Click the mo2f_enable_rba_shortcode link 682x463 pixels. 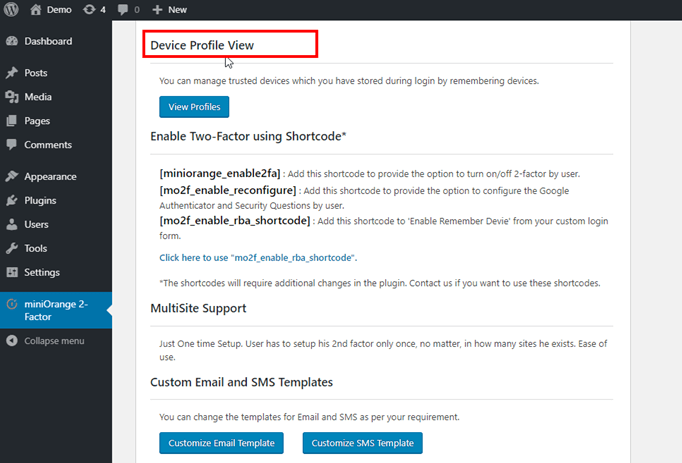258,258
